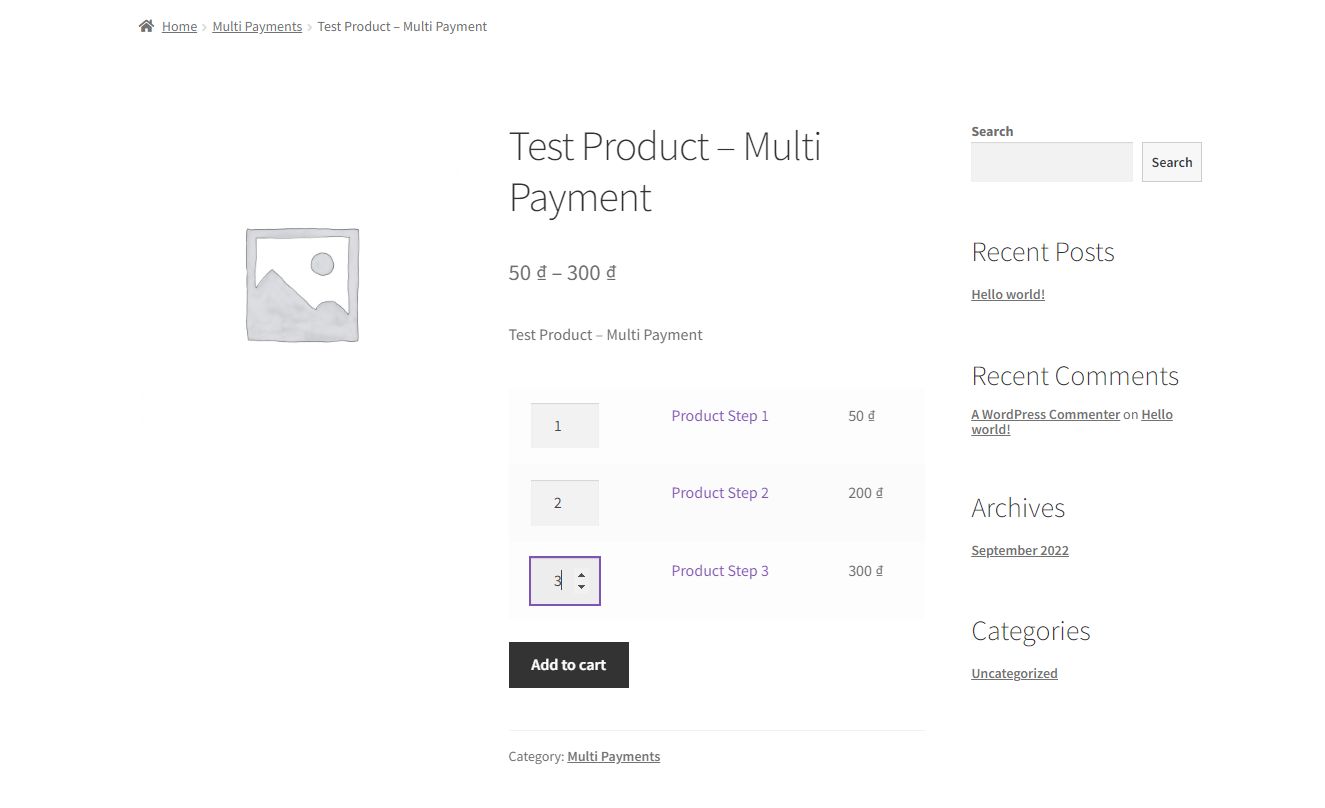Open the Home breadcrumb link
1325x808 pixels.
[179, 27]
